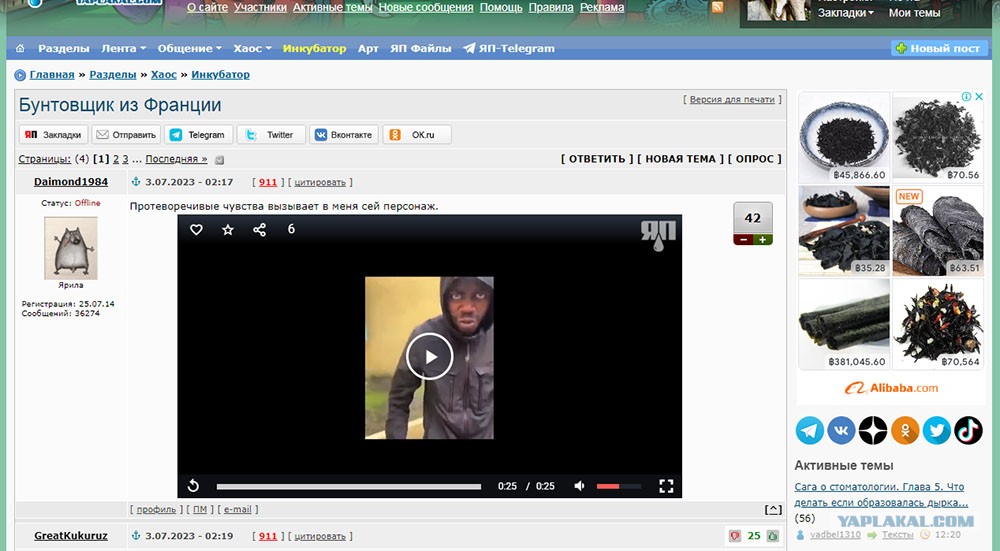Open the ad tea thumbnail priced ฿45,866.60
This screenshot has height=551, width=1000.
pos(844,138)
